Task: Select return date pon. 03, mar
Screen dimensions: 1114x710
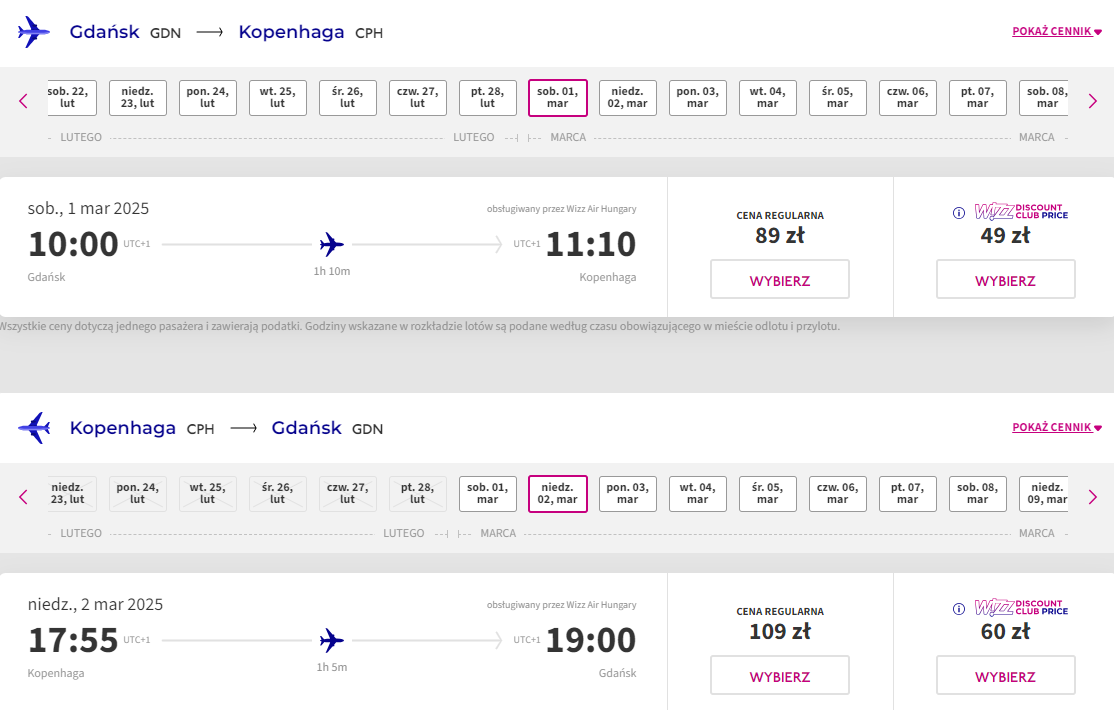Action: tap(627, 493)
